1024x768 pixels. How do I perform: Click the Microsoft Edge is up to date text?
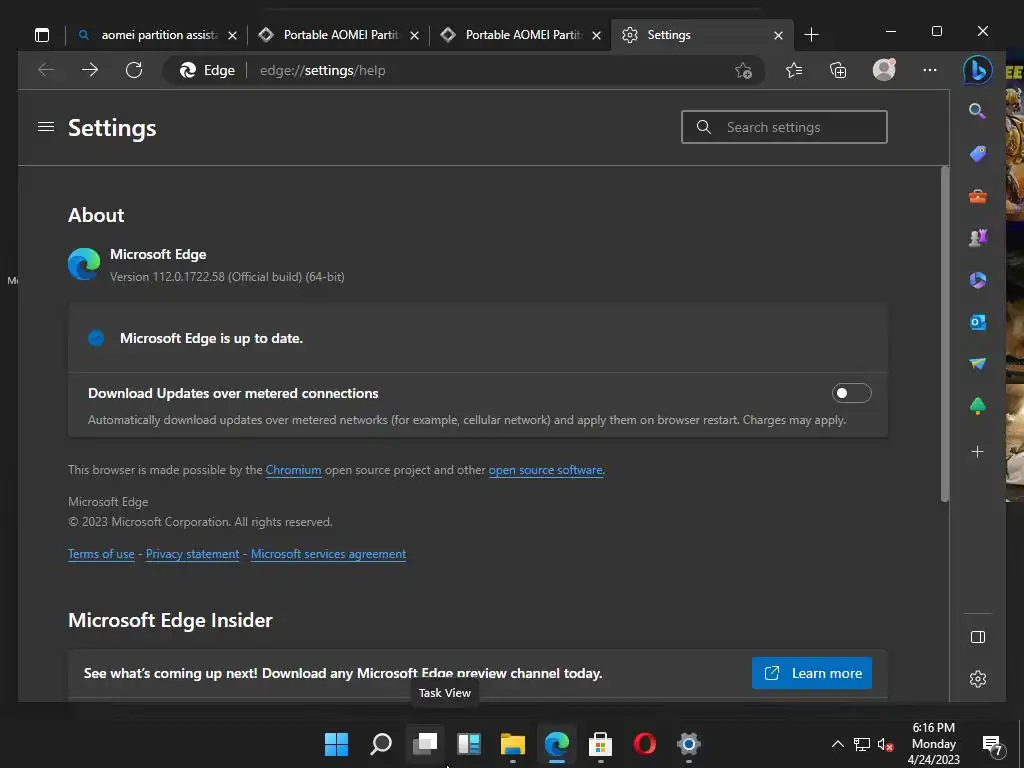pos(212,338)
